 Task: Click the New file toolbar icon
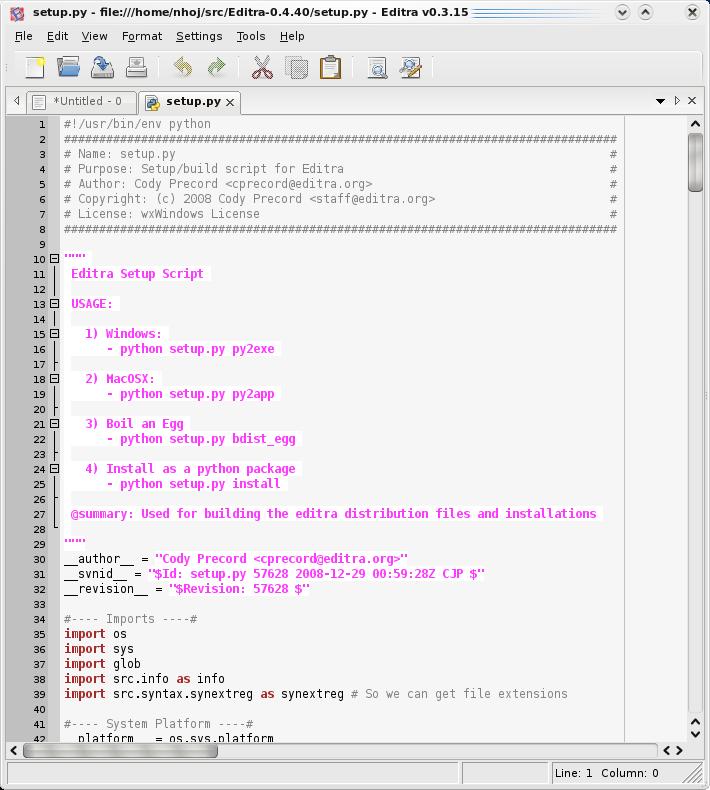click(x=35, y=68)
